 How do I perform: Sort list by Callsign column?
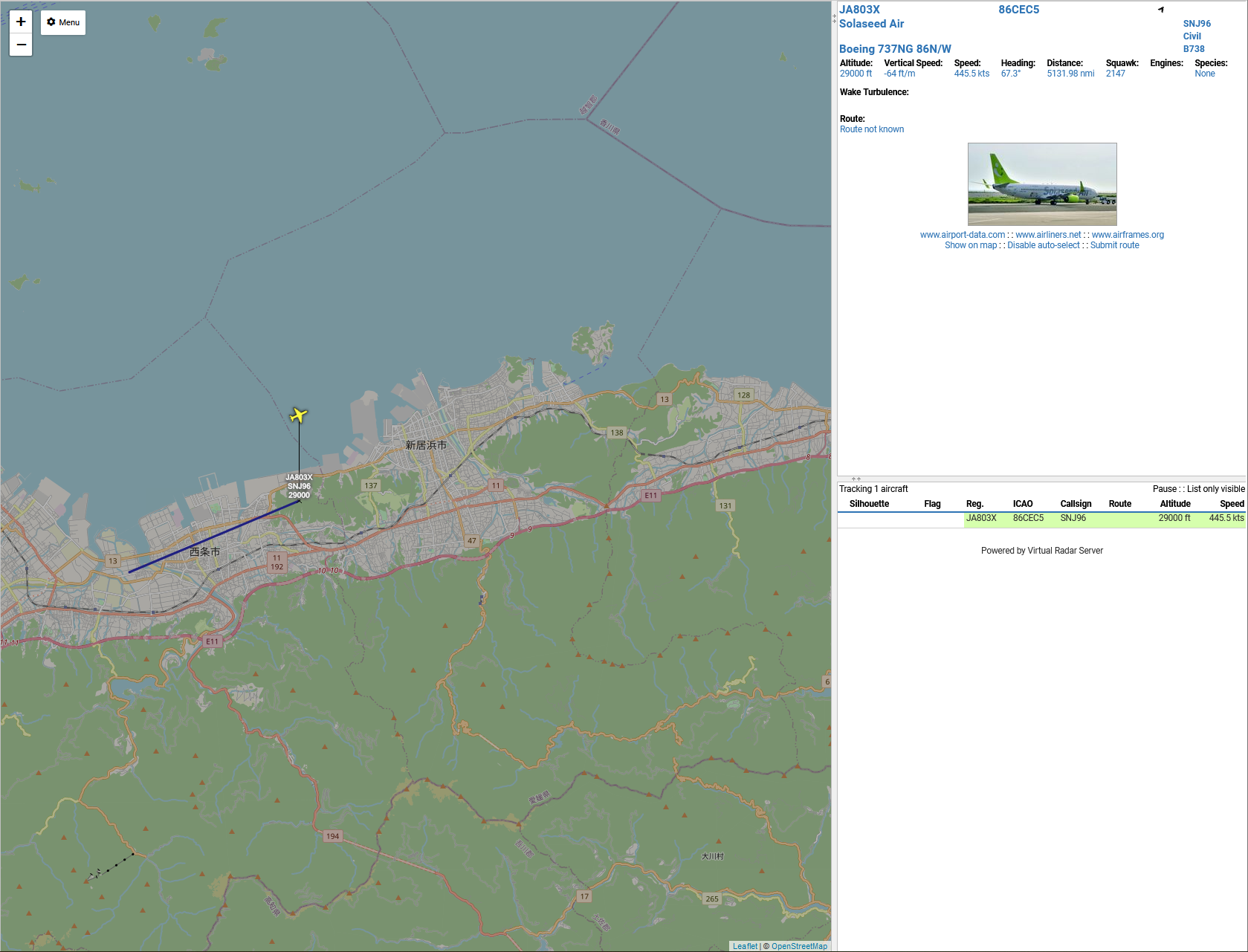(1076, 504)
